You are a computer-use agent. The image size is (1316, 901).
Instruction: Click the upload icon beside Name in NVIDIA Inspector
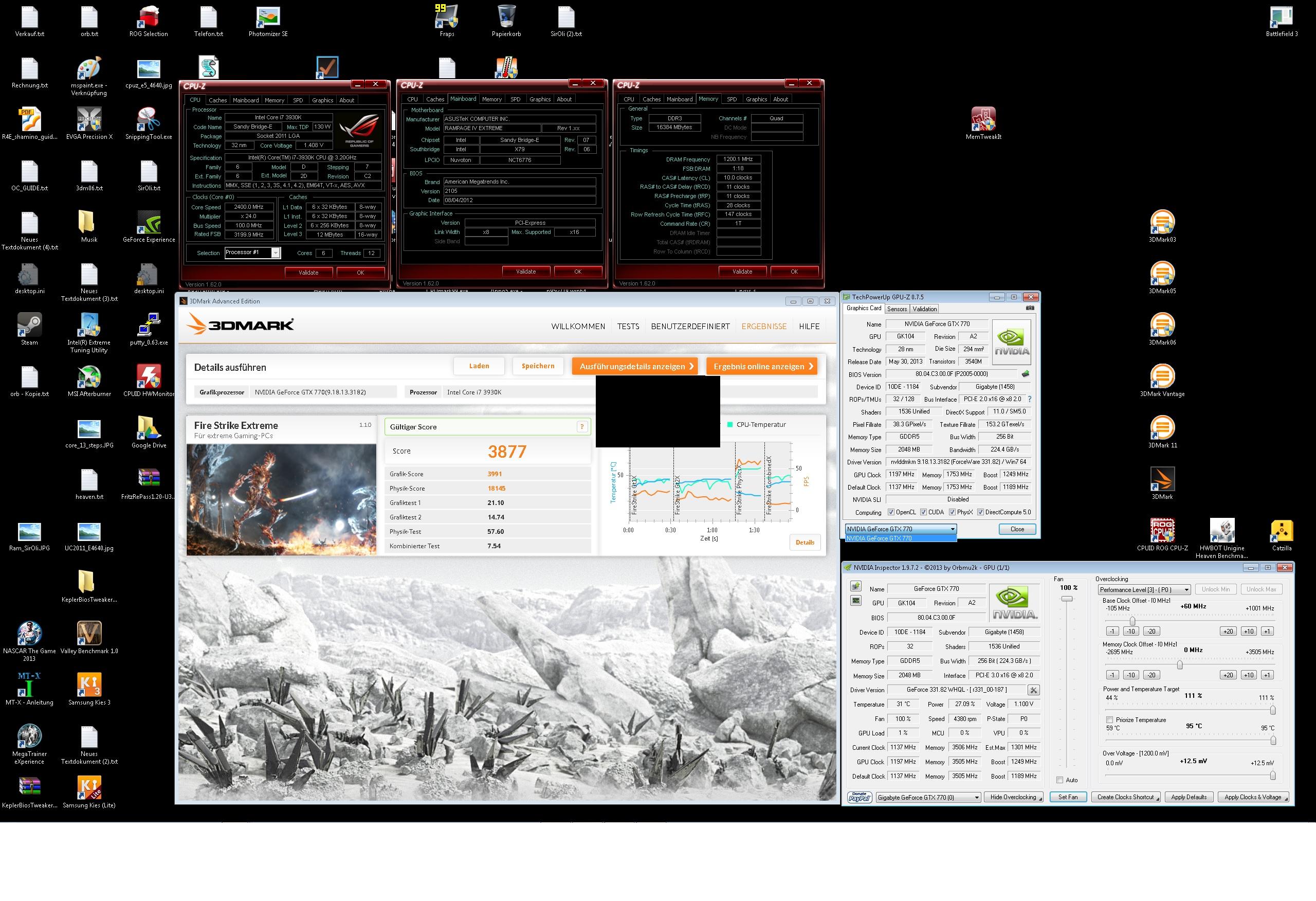856,586
